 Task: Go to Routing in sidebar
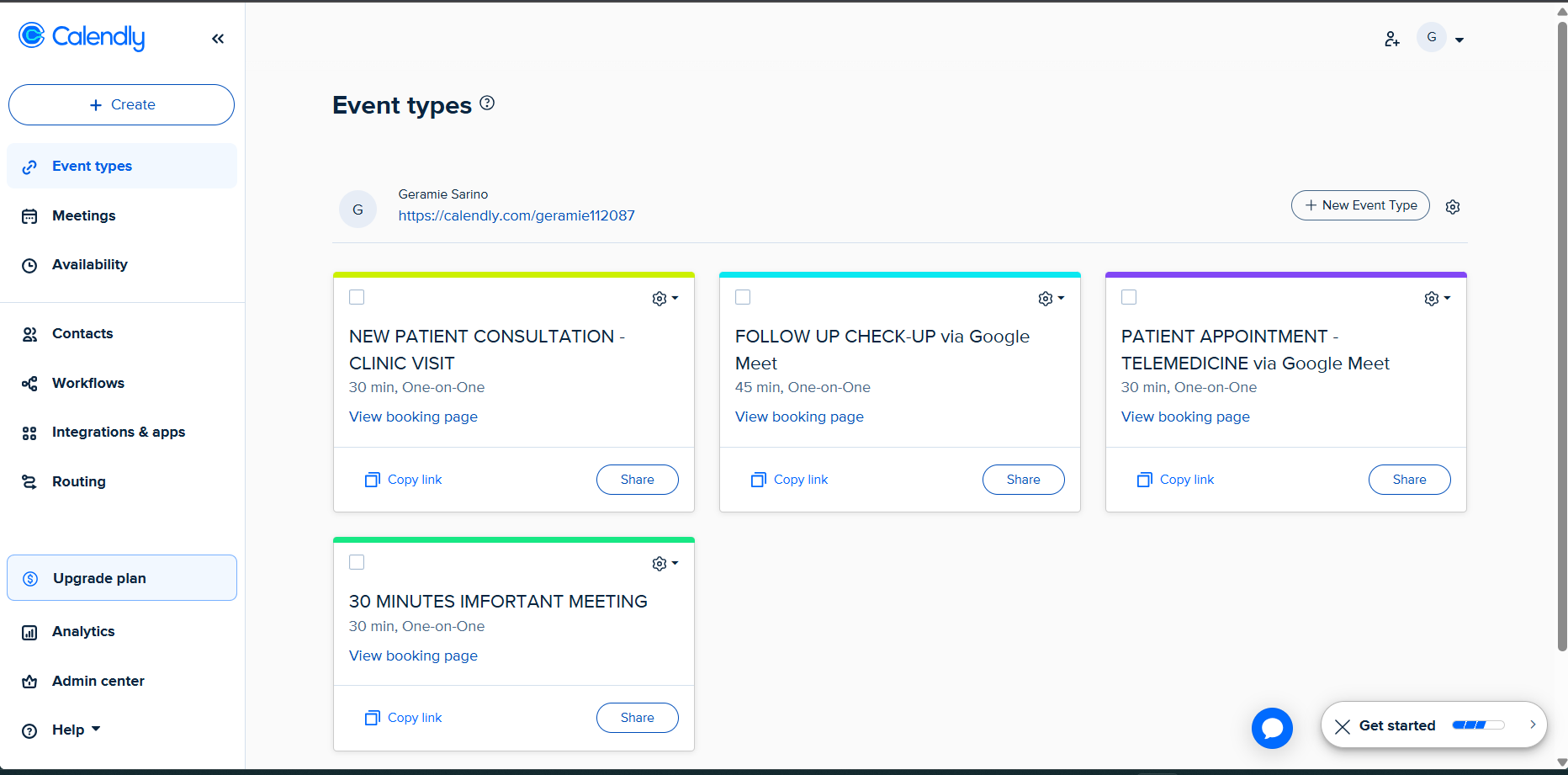[x=122, y=481]
